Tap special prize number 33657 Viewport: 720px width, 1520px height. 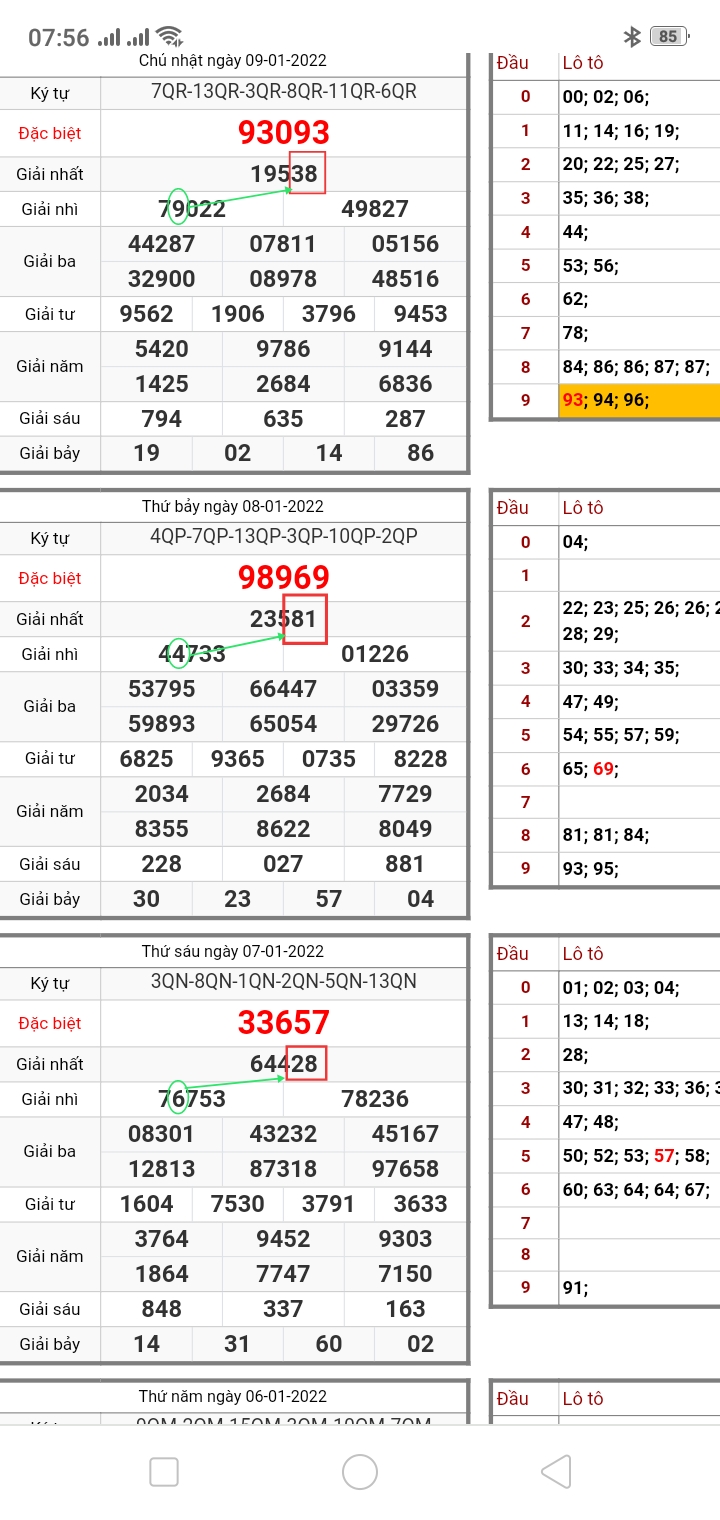(x=284, y=1023)
